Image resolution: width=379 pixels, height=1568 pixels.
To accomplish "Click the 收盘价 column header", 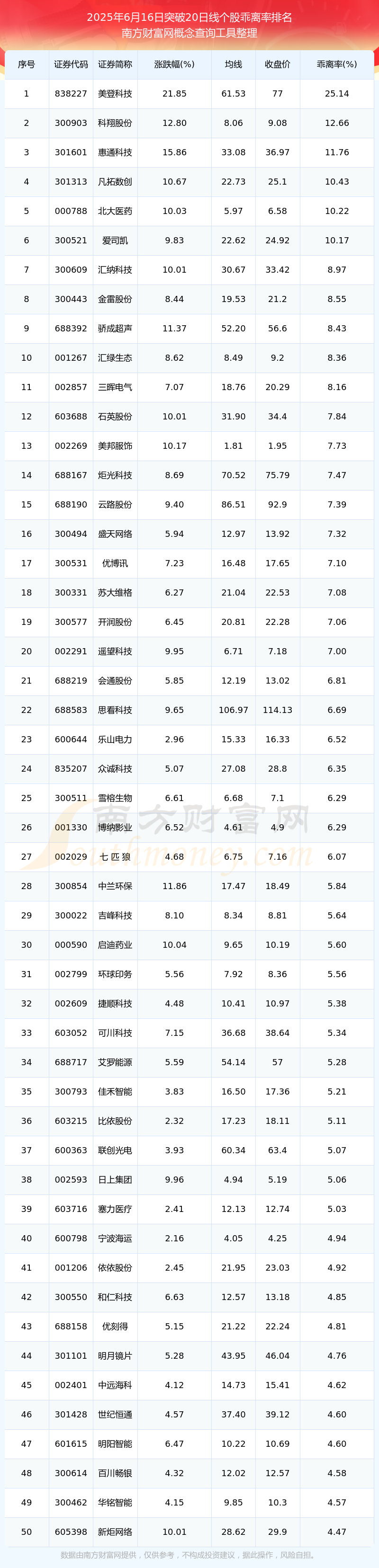I will (x=277, y=64).
